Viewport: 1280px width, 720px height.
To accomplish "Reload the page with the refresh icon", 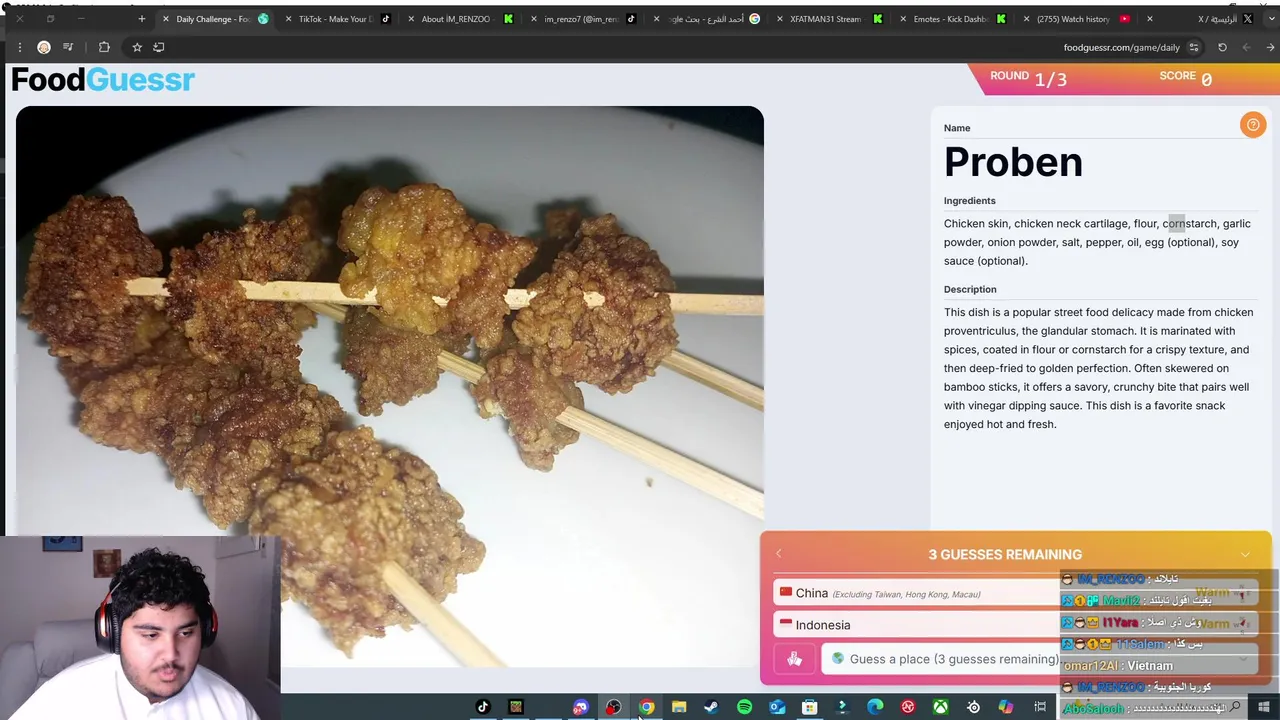I will tap(1222, 47).
